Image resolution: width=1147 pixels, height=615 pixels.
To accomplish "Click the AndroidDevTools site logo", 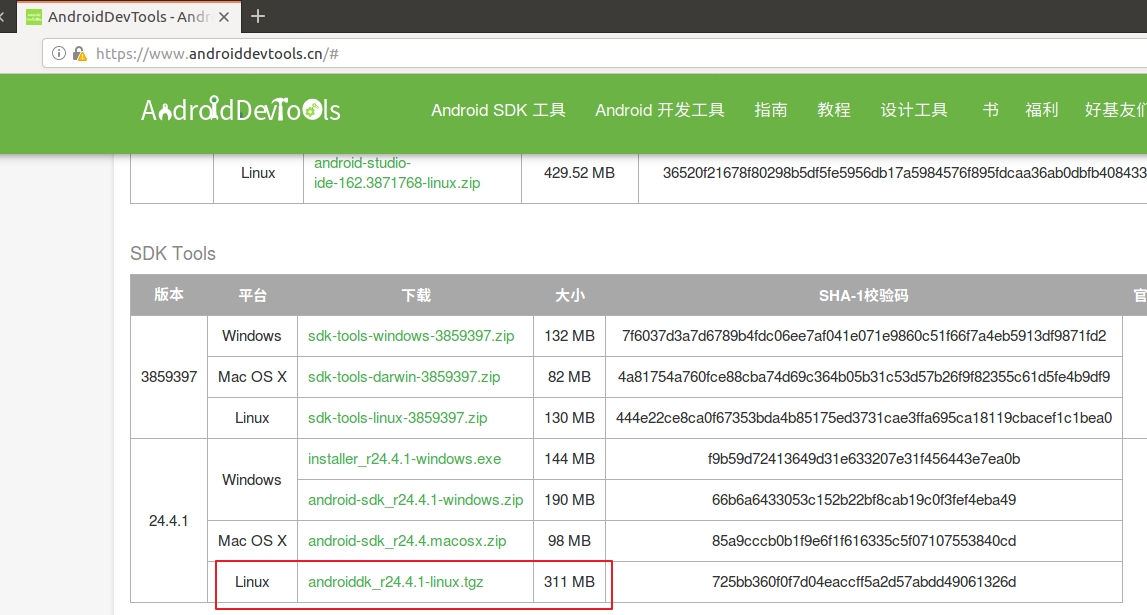I will pos(241,110).
